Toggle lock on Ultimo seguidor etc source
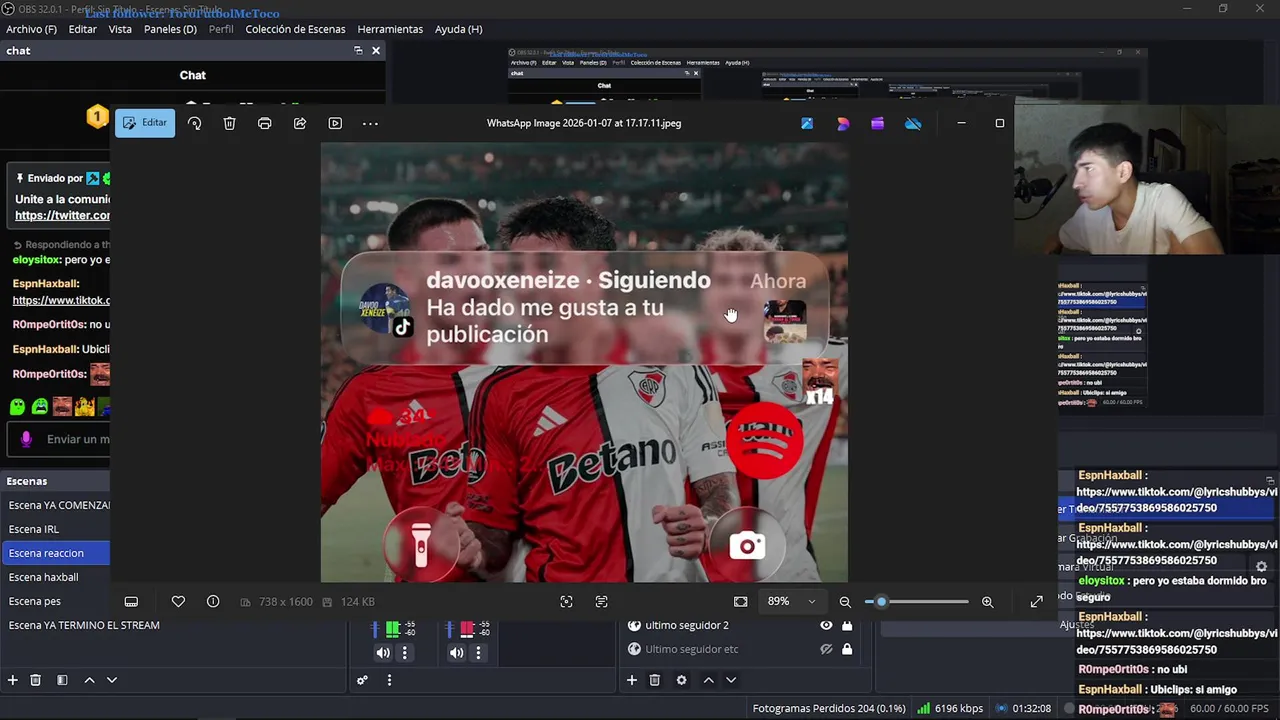Image resolution: width=1280 pixels, height=720 pixels. point(847,649)
